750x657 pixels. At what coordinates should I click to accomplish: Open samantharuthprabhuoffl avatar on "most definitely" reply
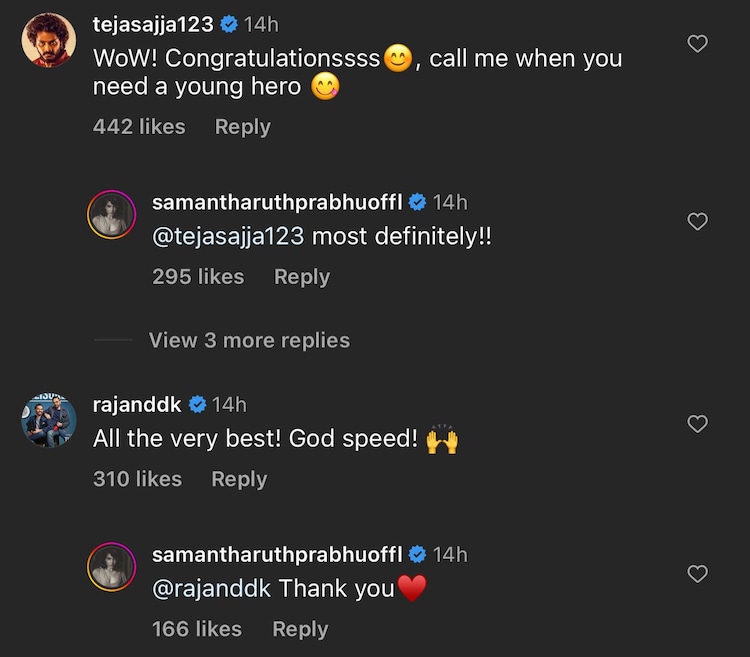(111, 214)
